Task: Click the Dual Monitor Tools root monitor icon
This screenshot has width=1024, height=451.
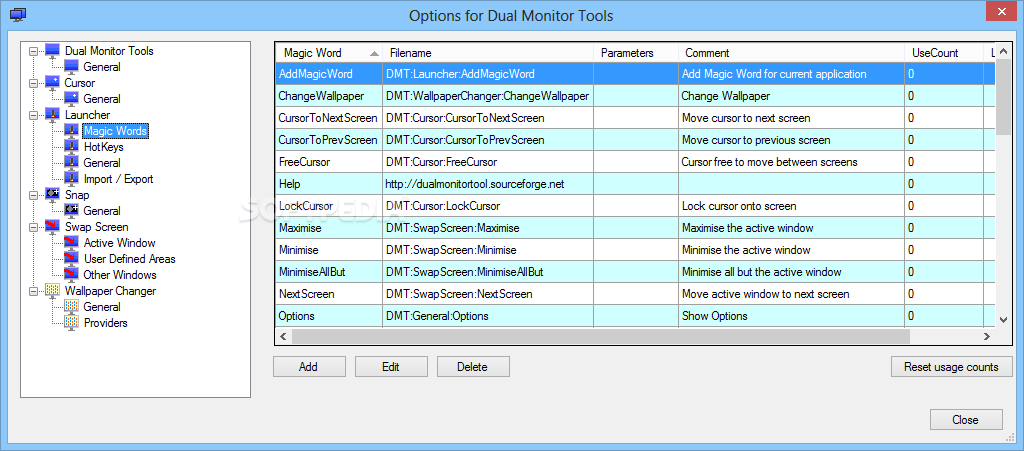Action: coord(52,51)
